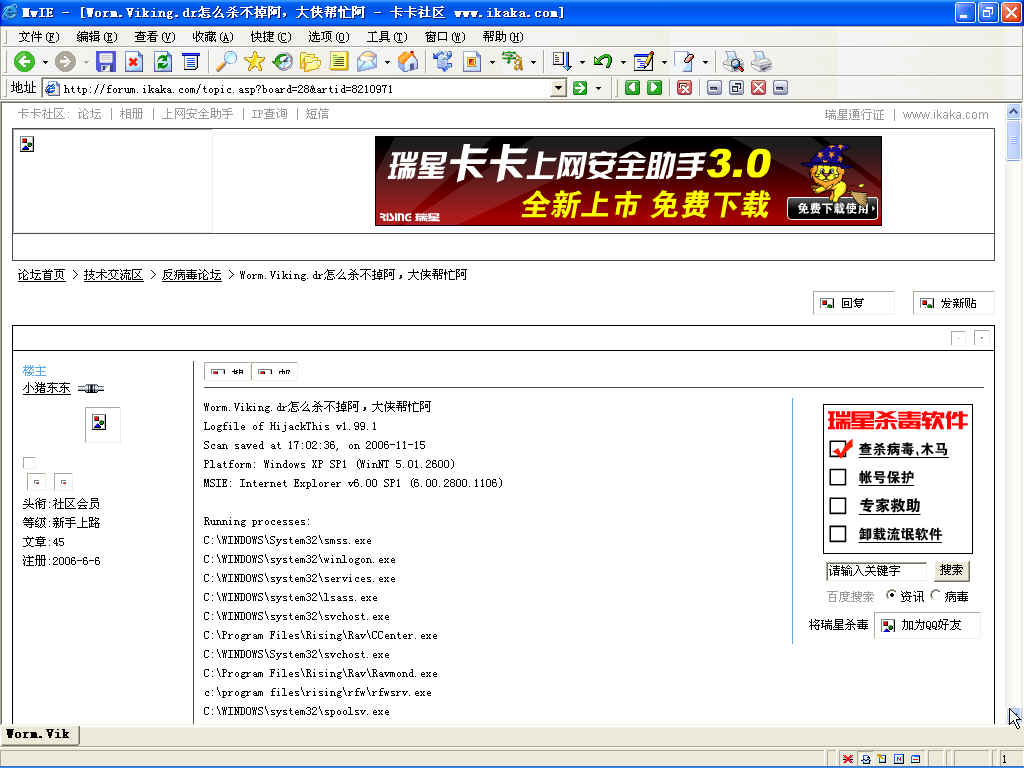Screen dimensions: 1024x768
Task: Open dropdown next to Forward button
Action: click(x=85, y=63)
